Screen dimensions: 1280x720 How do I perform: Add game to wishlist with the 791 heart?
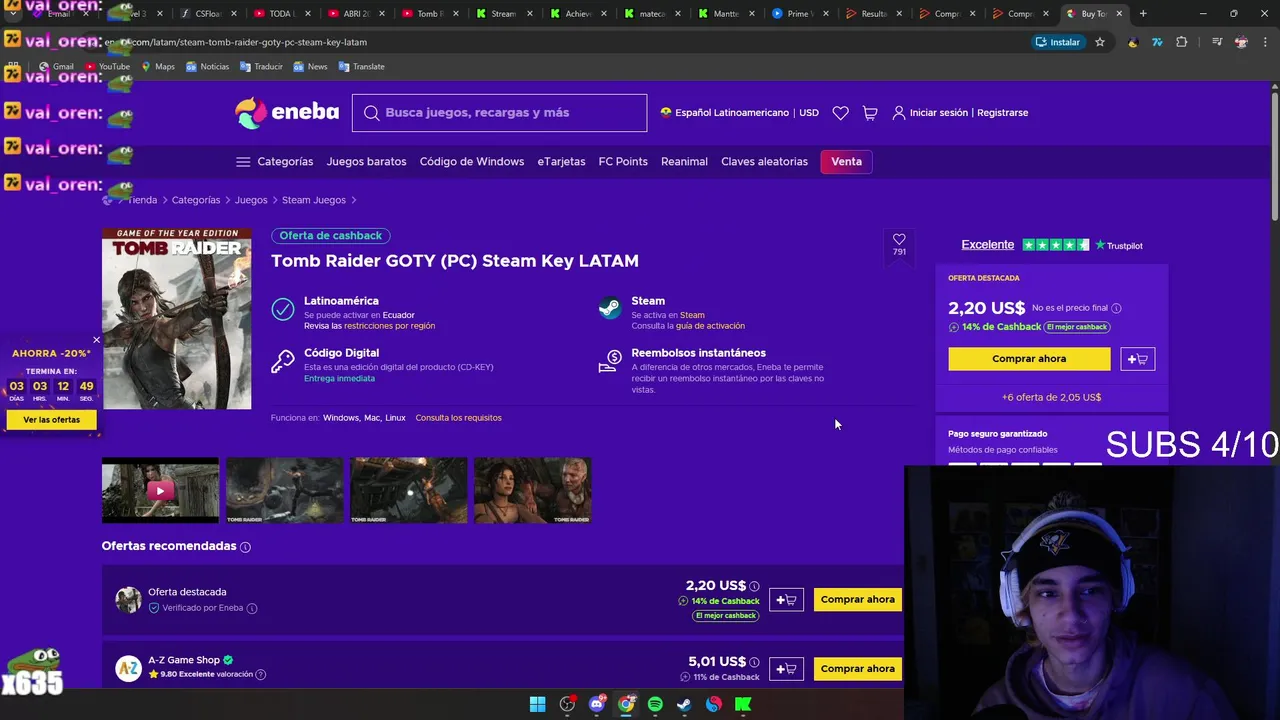click(899, 244)
